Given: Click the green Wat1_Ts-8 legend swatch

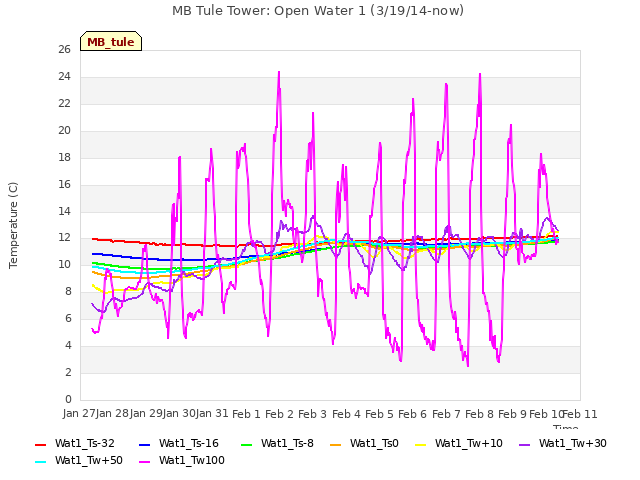Looking at the screenshot, I should (x=247, y=444).
